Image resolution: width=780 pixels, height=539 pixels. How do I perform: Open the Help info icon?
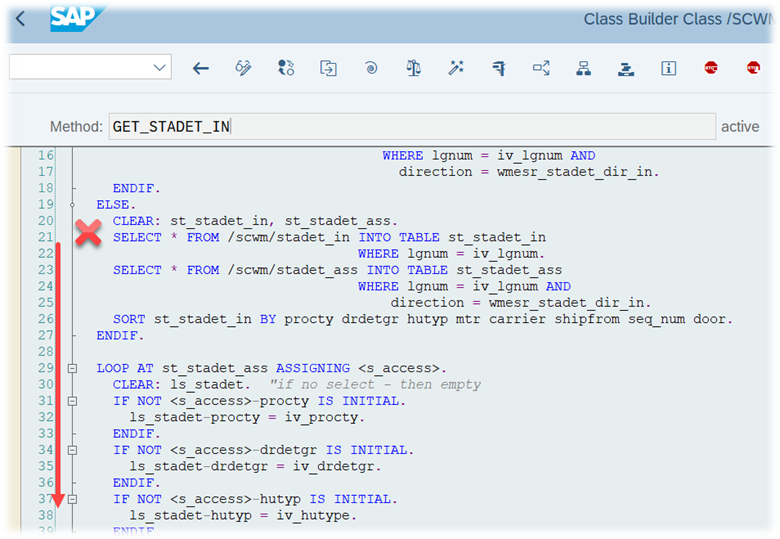tap(669, 68)
